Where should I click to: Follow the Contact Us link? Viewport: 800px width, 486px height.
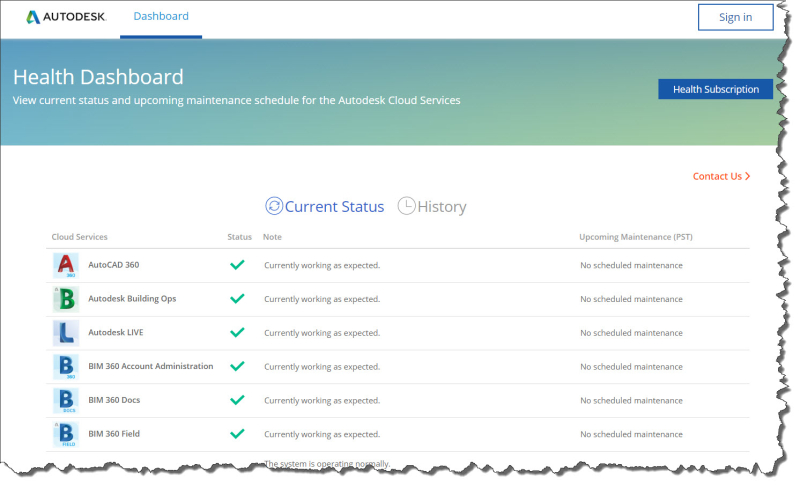tap(721, 176)
